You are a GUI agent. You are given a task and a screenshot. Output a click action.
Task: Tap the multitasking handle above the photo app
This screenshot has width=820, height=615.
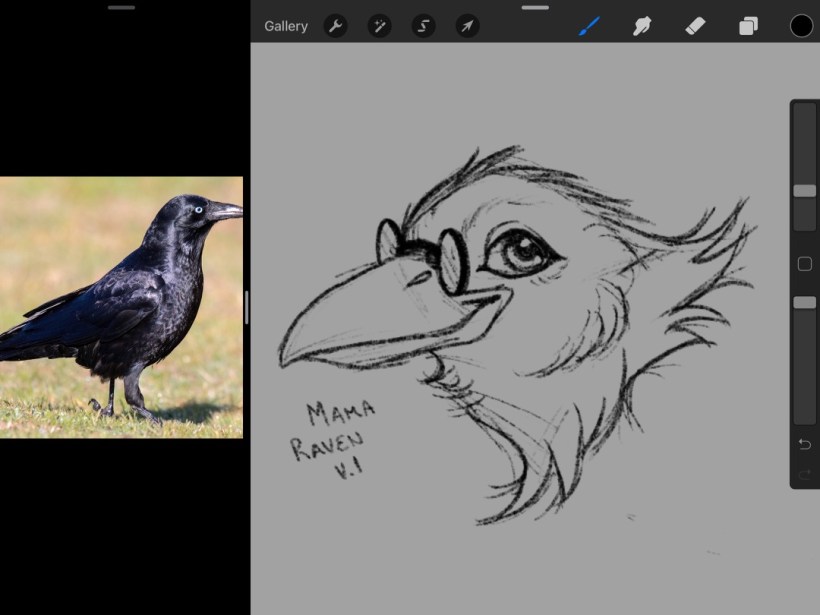(x=121, y=7)
